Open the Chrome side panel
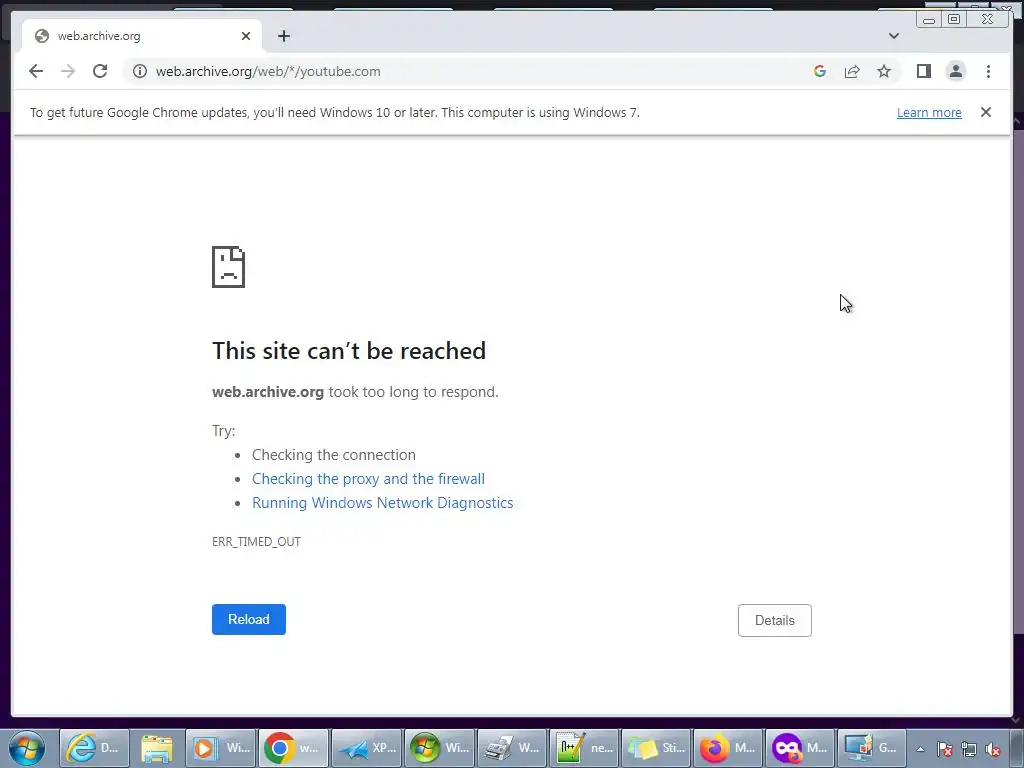The width and height of the screenshot is (1024, 768). [923, 71]
